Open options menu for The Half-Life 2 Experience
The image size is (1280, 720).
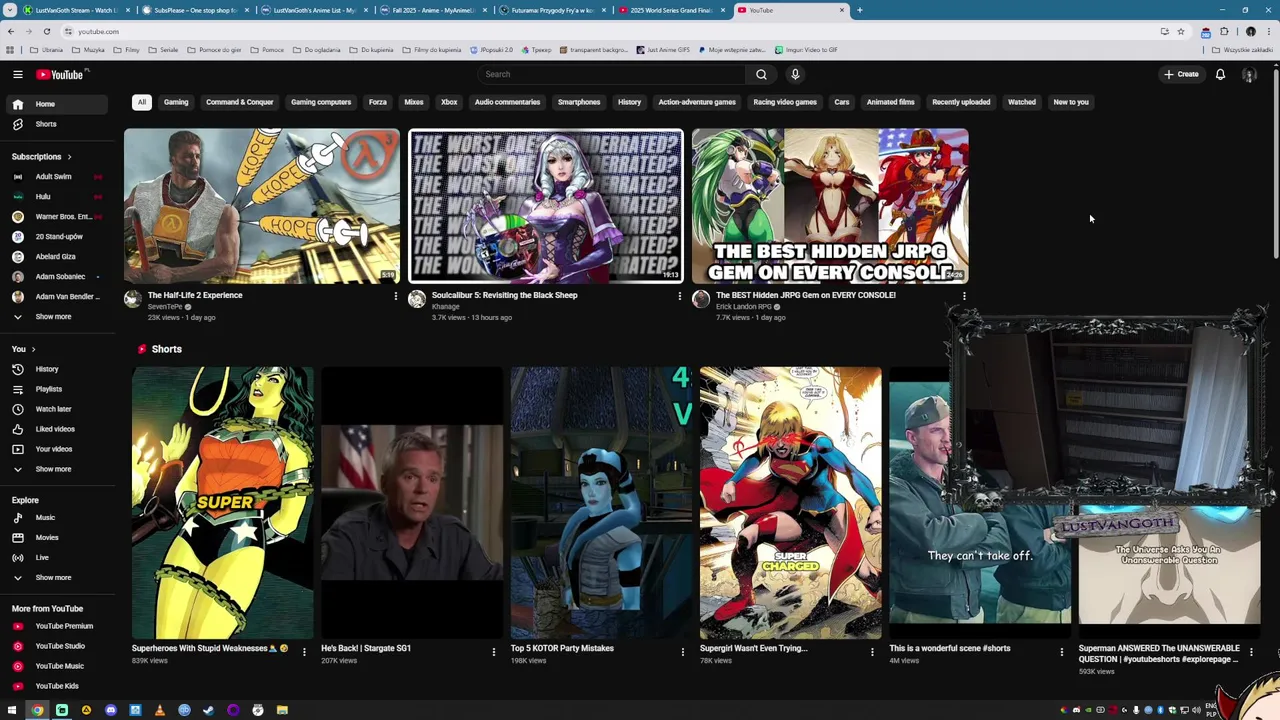pyautogui.click(x=395, y=296)
